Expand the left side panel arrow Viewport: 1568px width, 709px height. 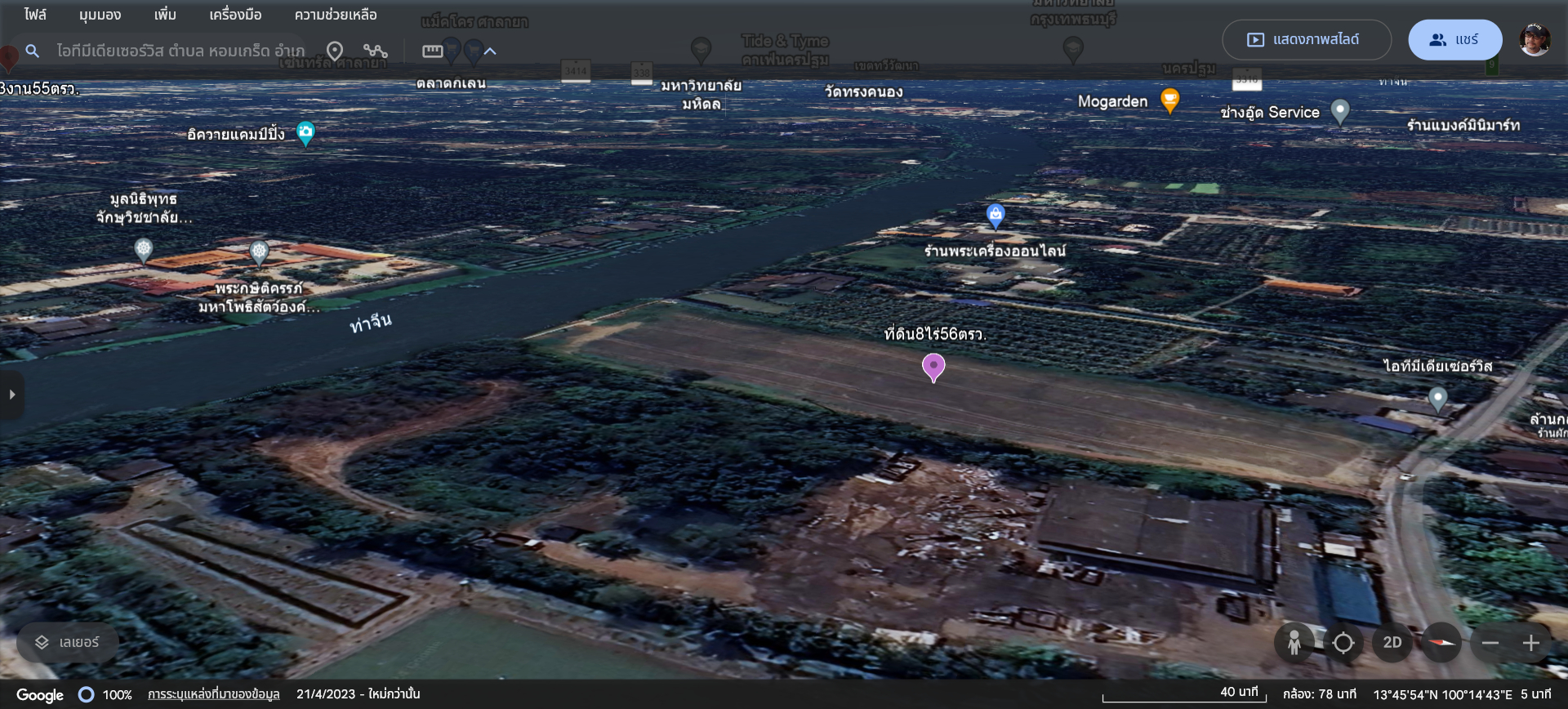coord(11,395)
